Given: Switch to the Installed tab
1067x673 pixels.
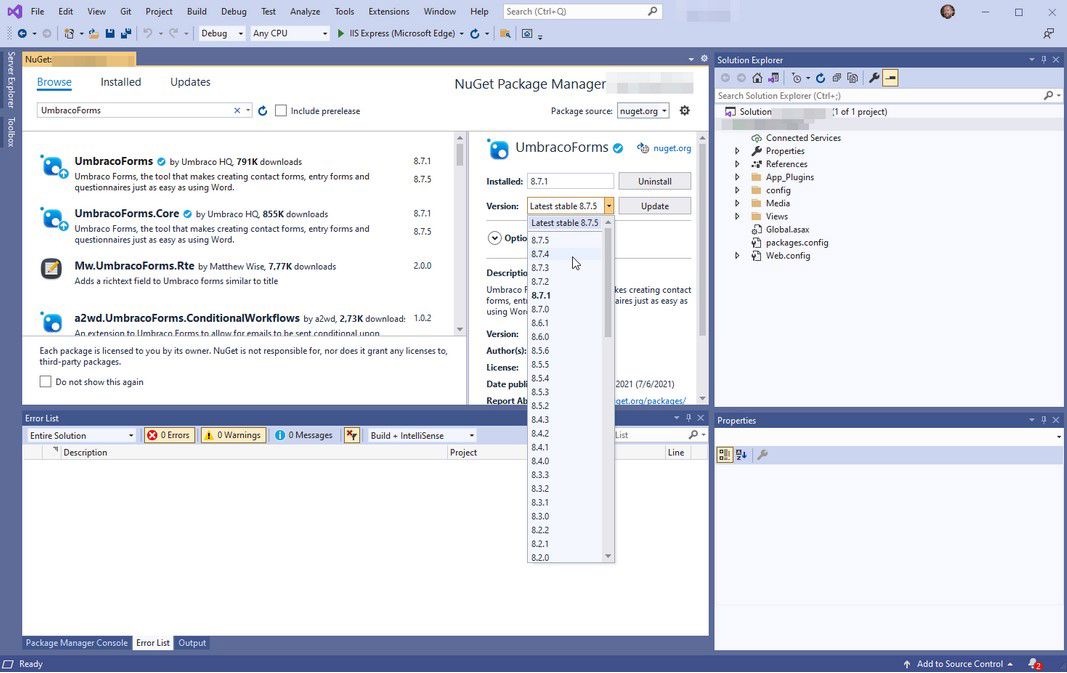Looking at the screenshot, I should pyautogui.click(x=122, y=82).
